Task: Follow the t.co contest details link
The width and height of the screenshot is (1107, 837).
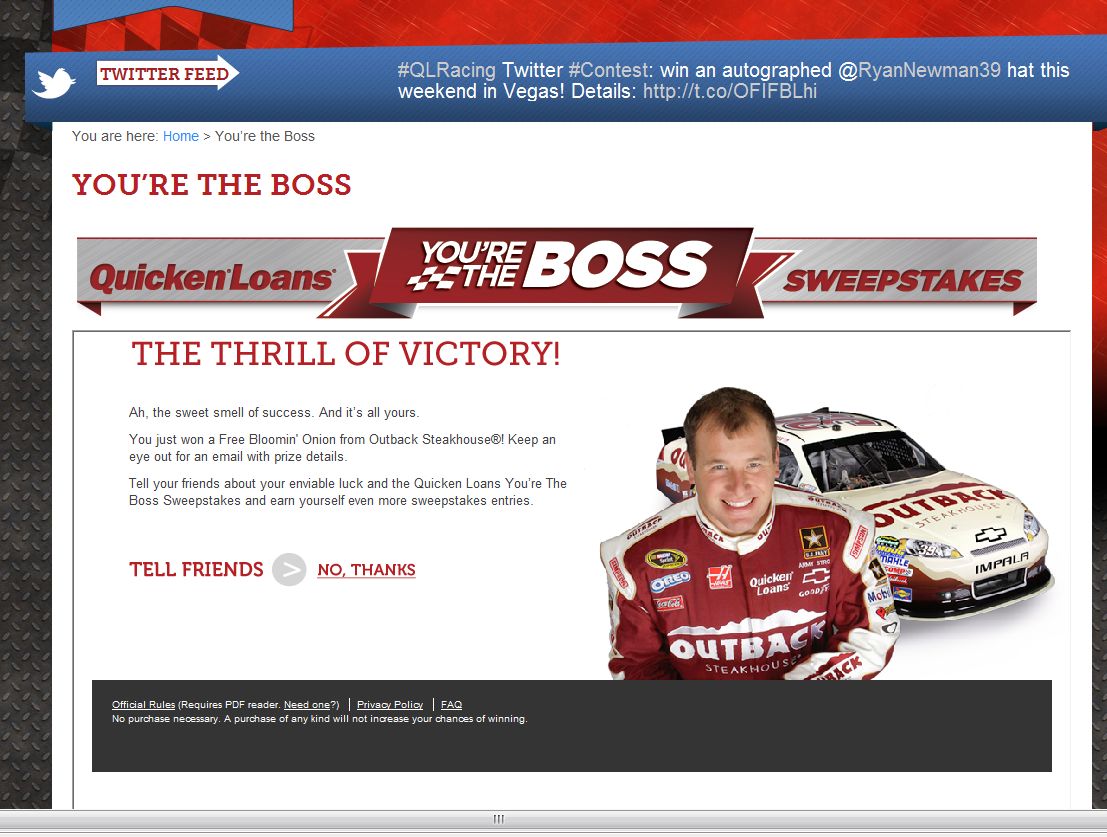Action: [730, 91]
